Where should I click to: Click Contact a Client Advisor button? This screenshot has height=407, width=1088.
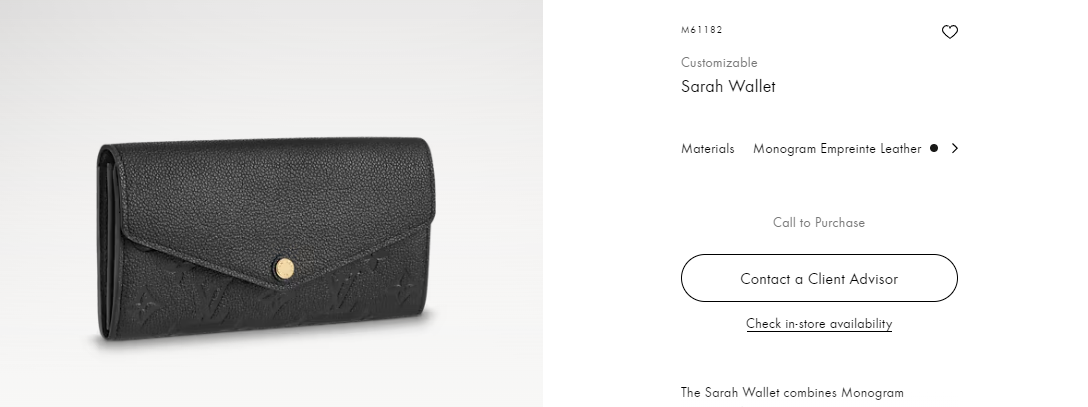pos(819,278)
